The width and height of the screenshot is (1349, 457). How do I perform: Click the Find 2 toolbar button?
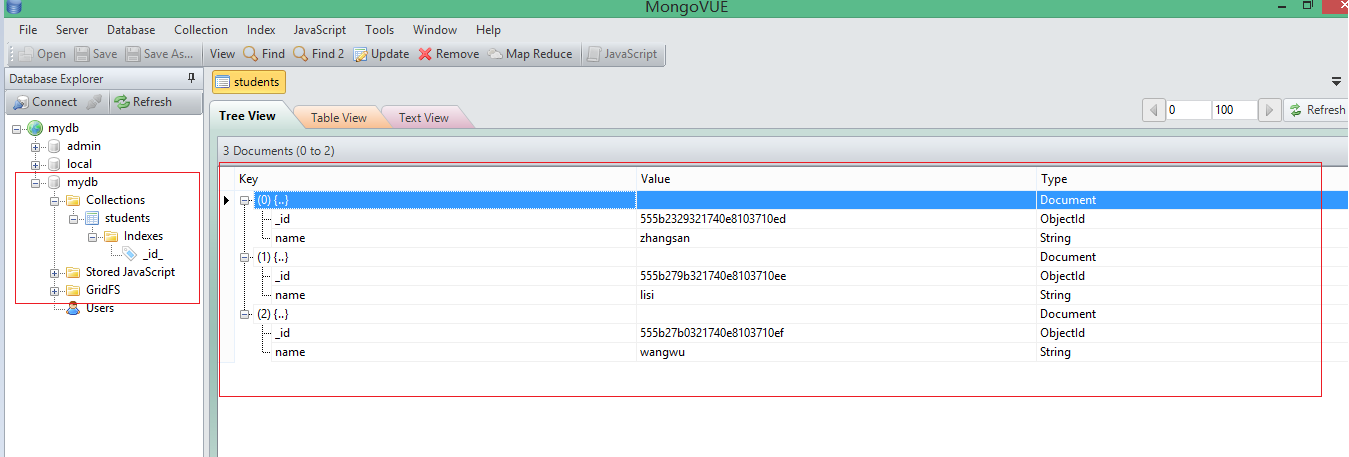click(319, 54)
